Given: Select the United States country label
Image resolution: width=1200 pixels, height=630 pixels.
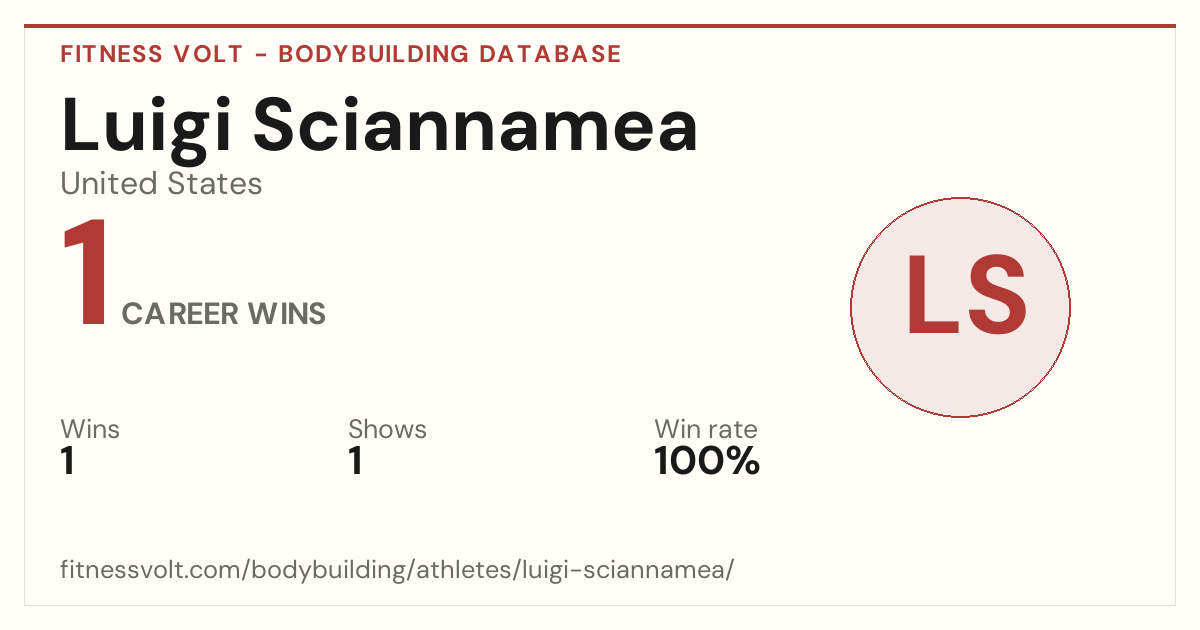Looking at the screenshot, I should point(161,184).
